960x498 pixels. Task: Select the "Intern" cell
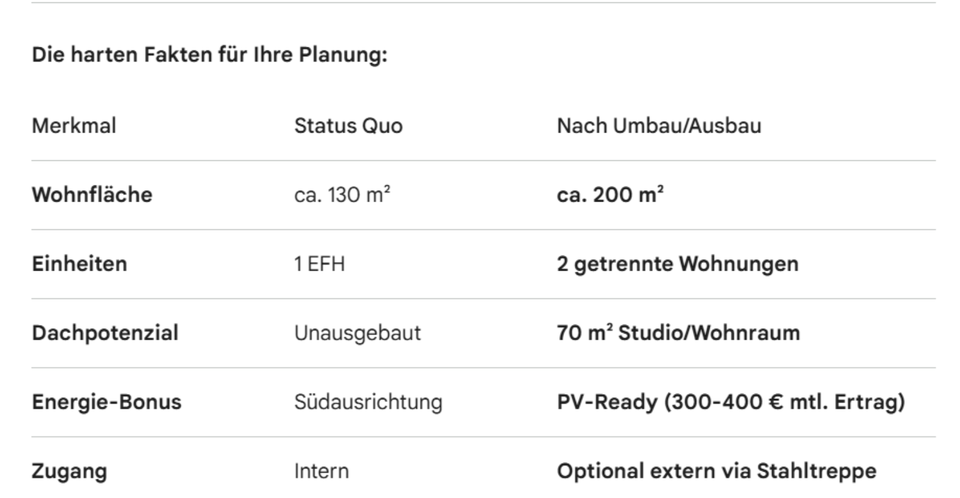point(321,471)
